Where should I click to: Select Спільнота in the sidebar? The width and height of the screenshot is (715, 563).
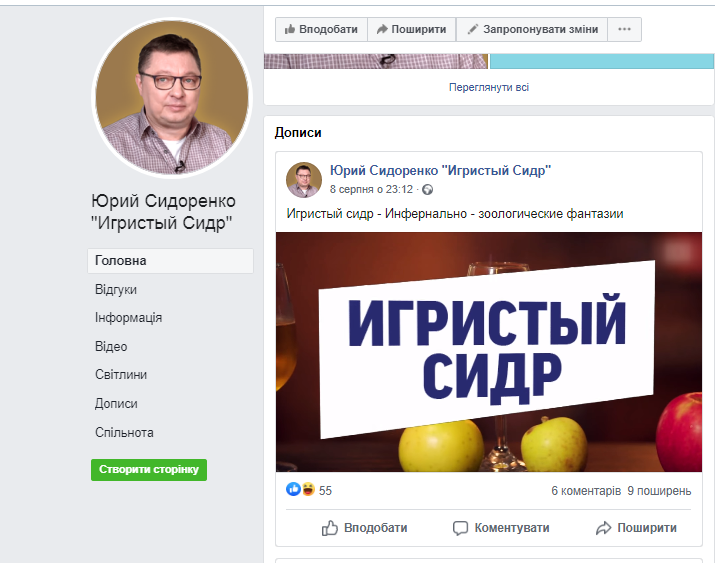(x=124, y=433)
